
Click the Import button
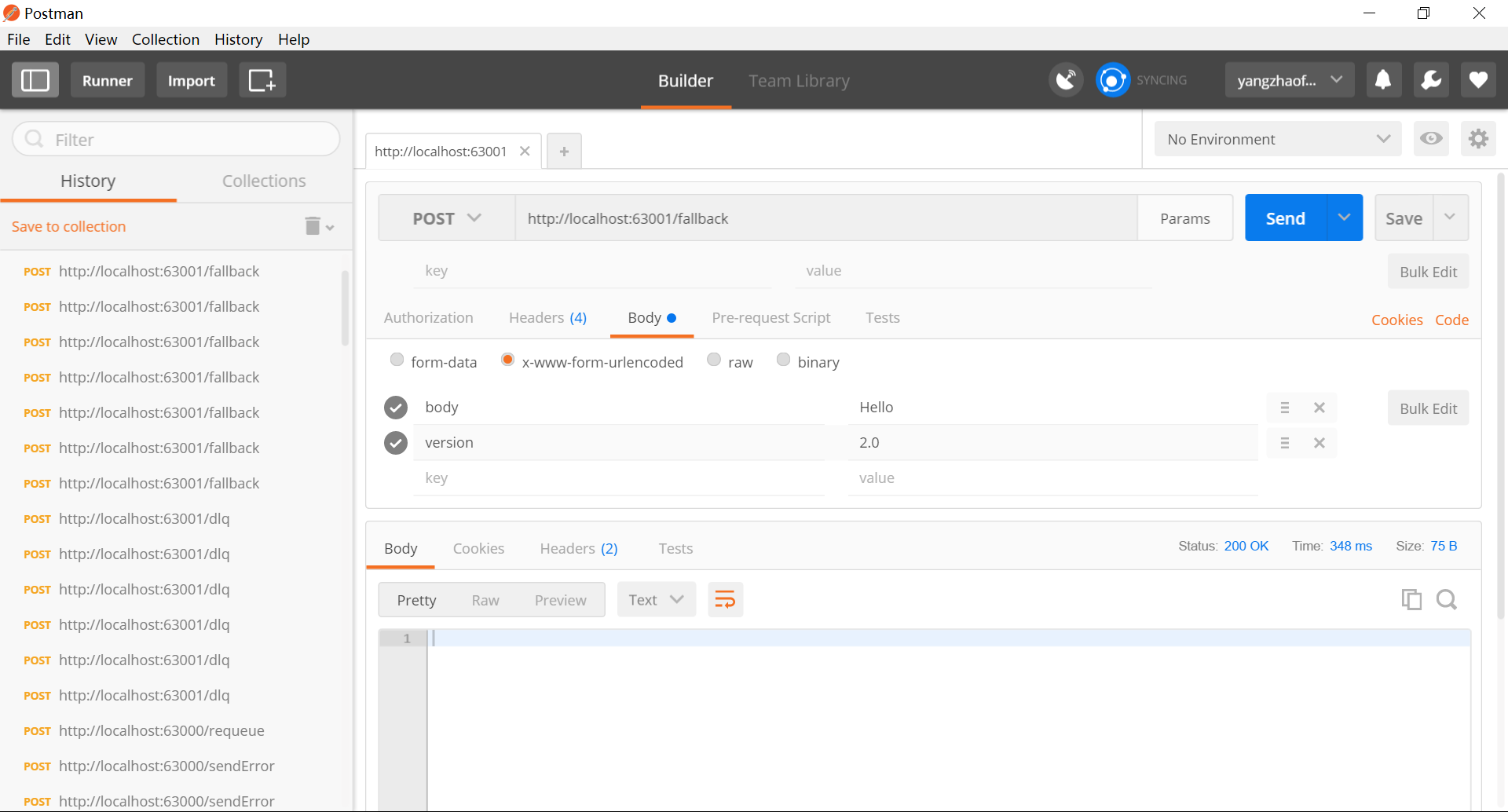coord(192,80)
